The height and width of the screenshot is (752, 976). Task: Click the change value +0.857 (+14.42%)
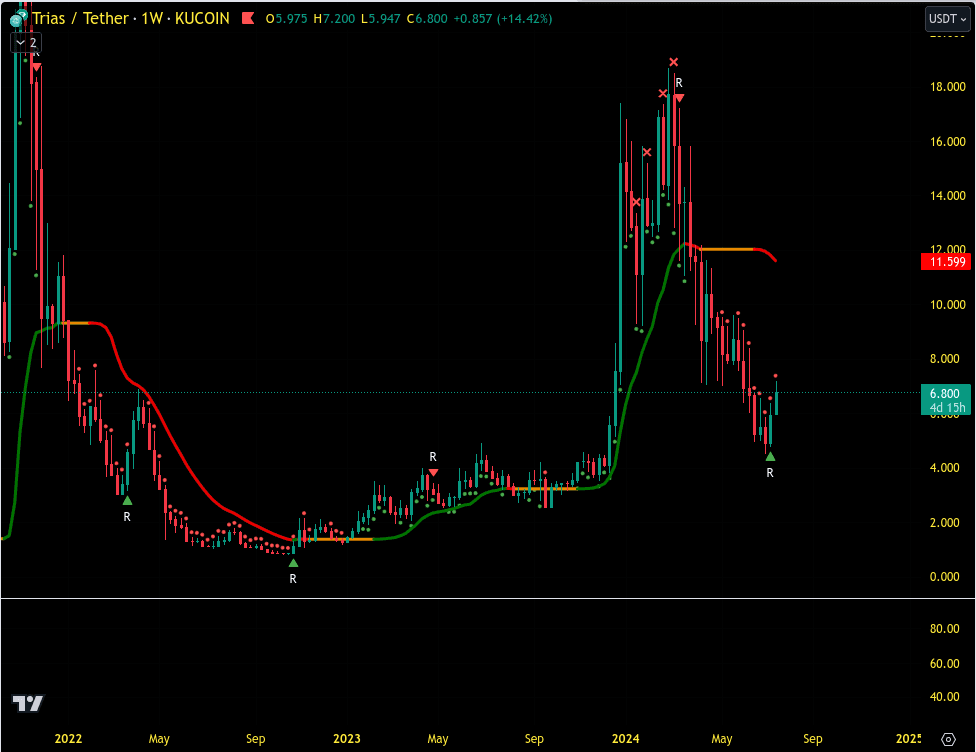click(x=503, y=19)
